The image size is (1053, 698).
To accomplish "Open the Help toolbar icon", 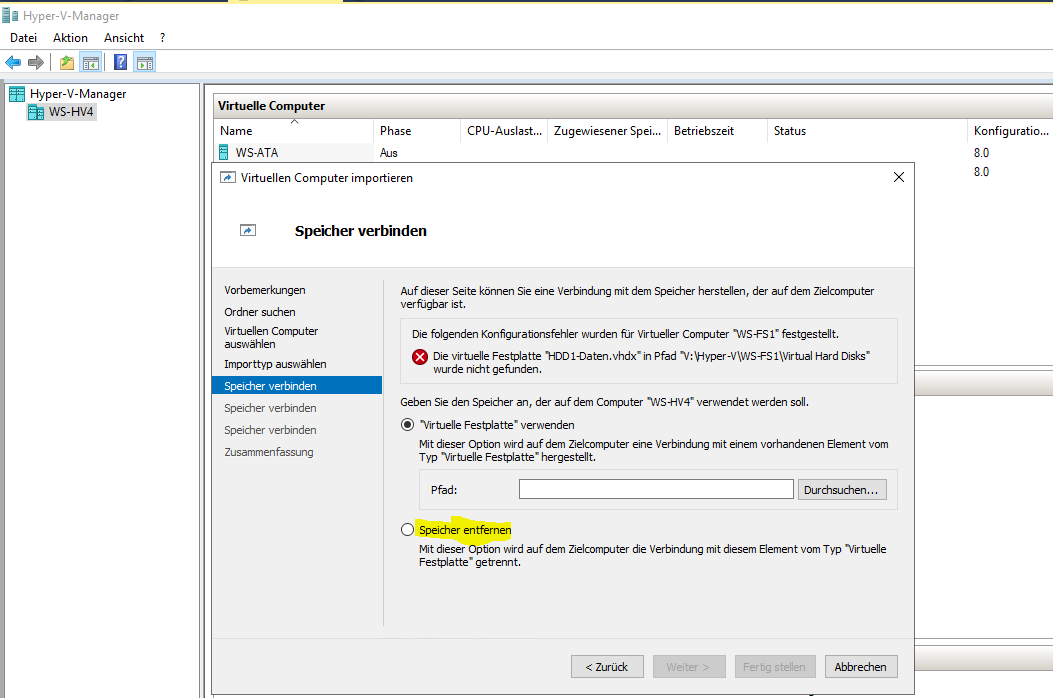I will [x=120, y=62].
